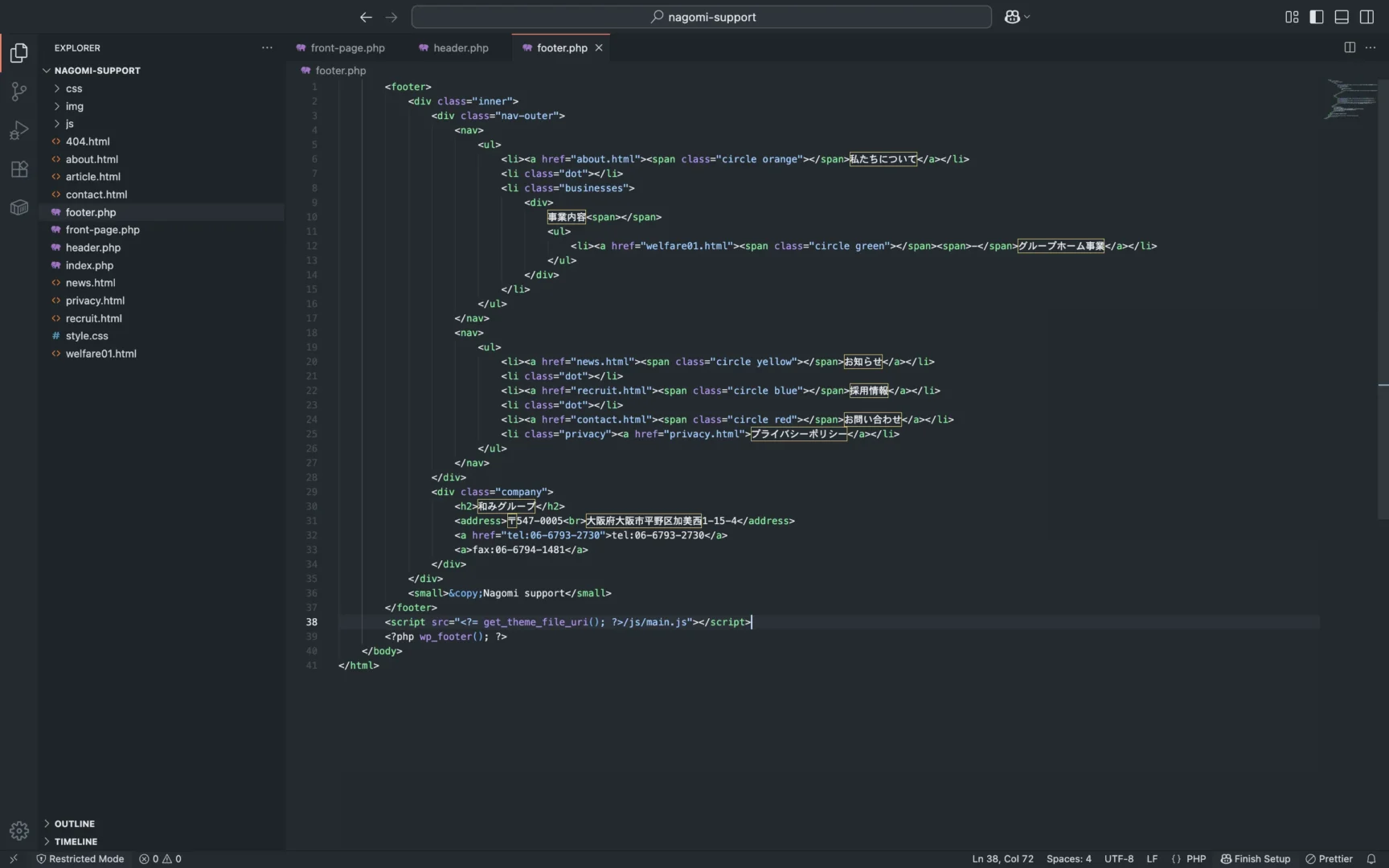1389x868 pixels.
Task: Click the Copilot chat icon
Action: [1012, 17]
